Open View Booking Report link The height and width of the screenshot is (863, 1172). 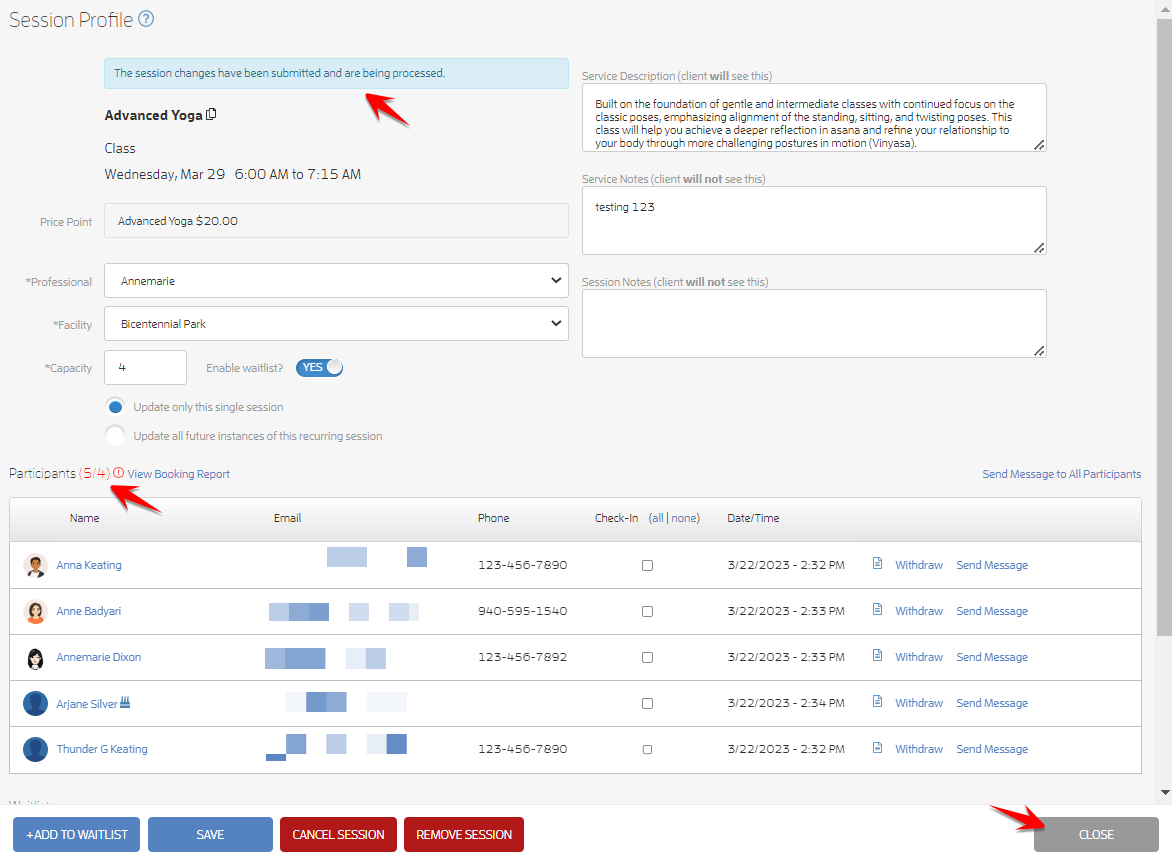tap(179, 474)
